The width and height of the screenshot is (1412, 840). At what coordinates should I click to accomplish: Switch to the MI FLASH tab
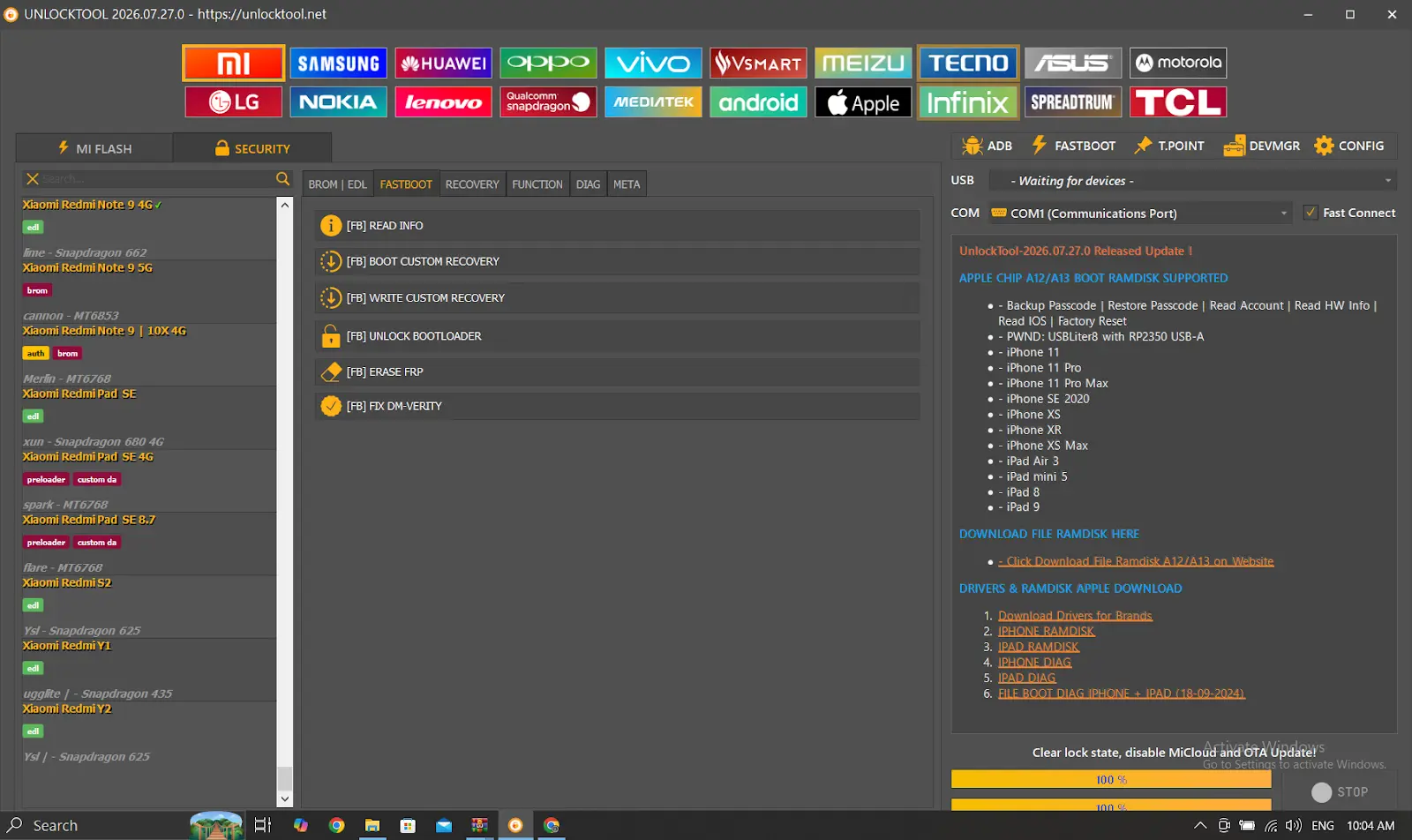click(x=94, y=148)
